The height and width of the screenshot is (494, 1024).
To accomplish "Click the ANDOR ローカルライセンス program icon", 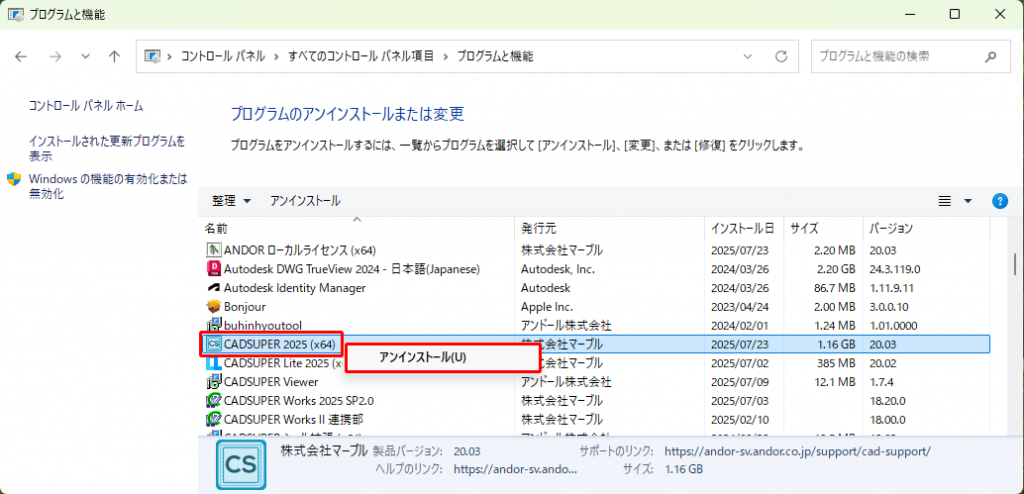I will pos(214,250).
